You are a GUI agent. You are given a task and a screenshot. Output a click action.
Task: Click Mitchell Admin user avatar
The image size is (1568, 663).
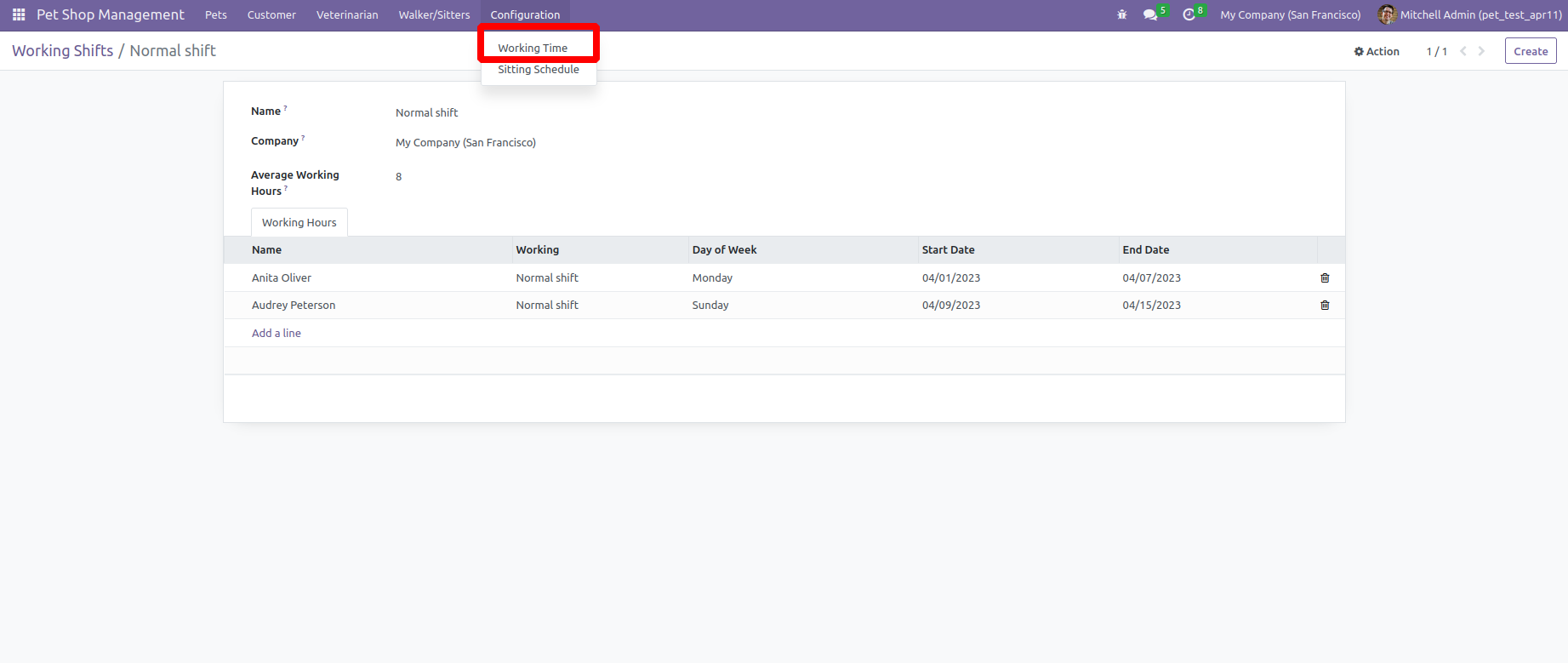pos(1386,14)
